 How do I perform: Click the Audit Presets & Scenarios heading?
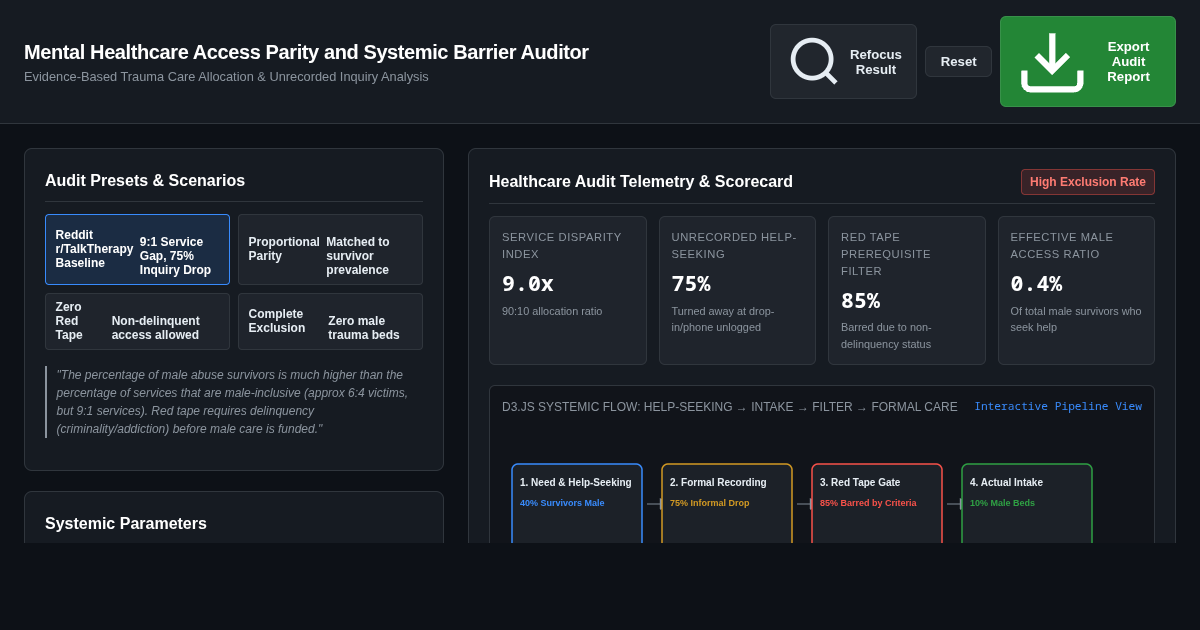click(x=145, y=181)
